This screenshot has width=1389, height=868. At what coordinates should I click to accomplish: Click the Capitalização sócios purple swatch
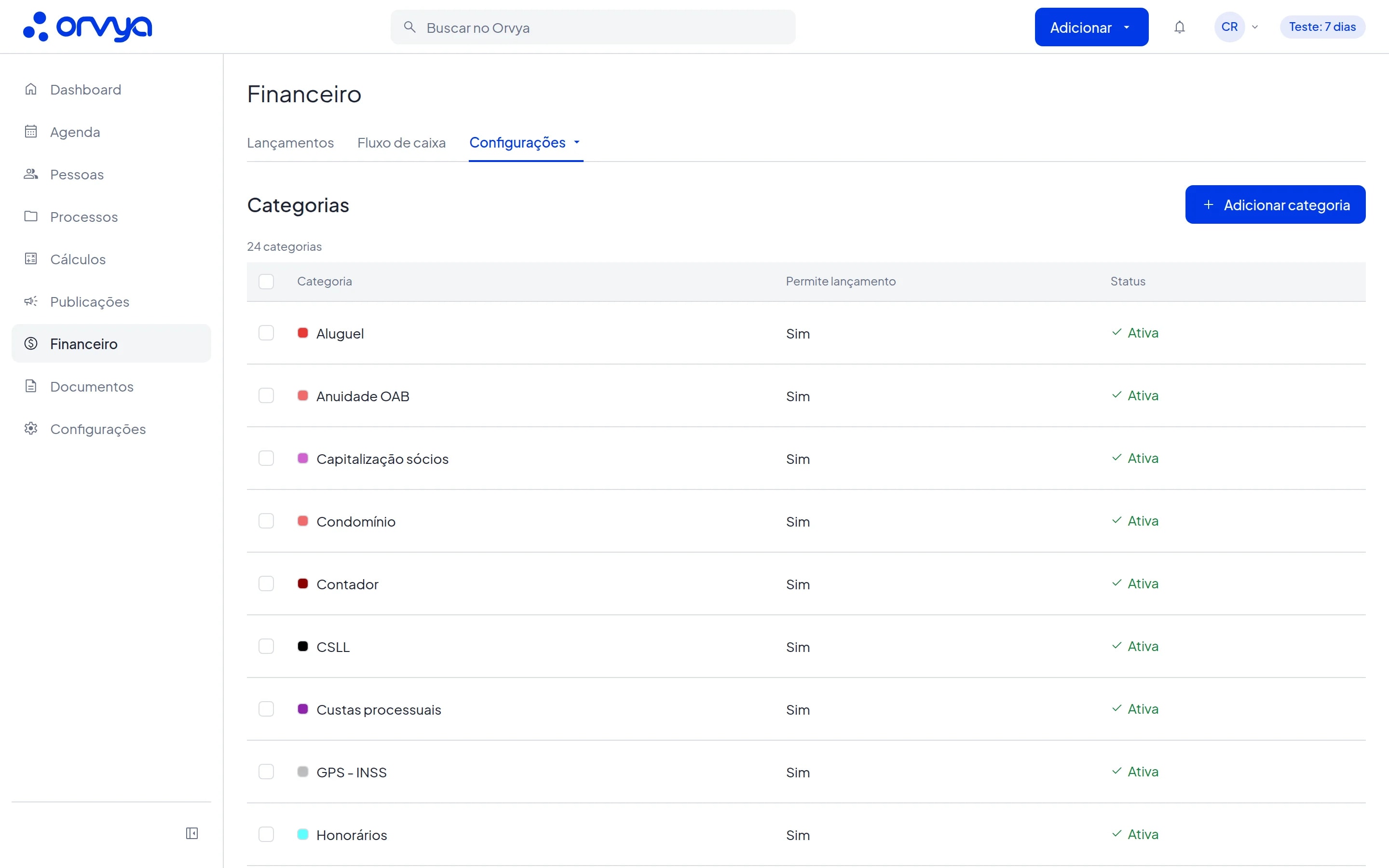[303, 458]
